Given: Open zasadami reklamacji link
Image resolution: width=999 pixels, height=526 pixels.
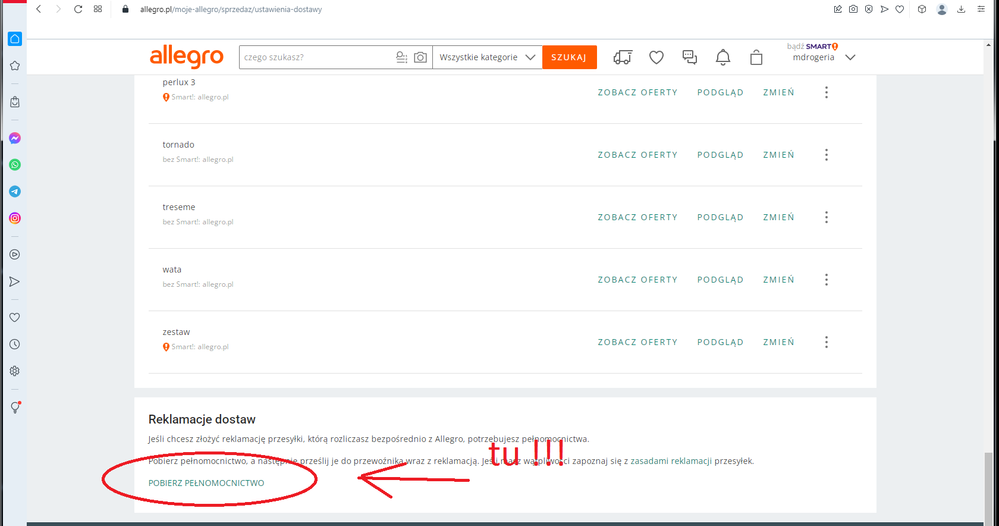Looking at the screenshot, I should pos(671,461).
